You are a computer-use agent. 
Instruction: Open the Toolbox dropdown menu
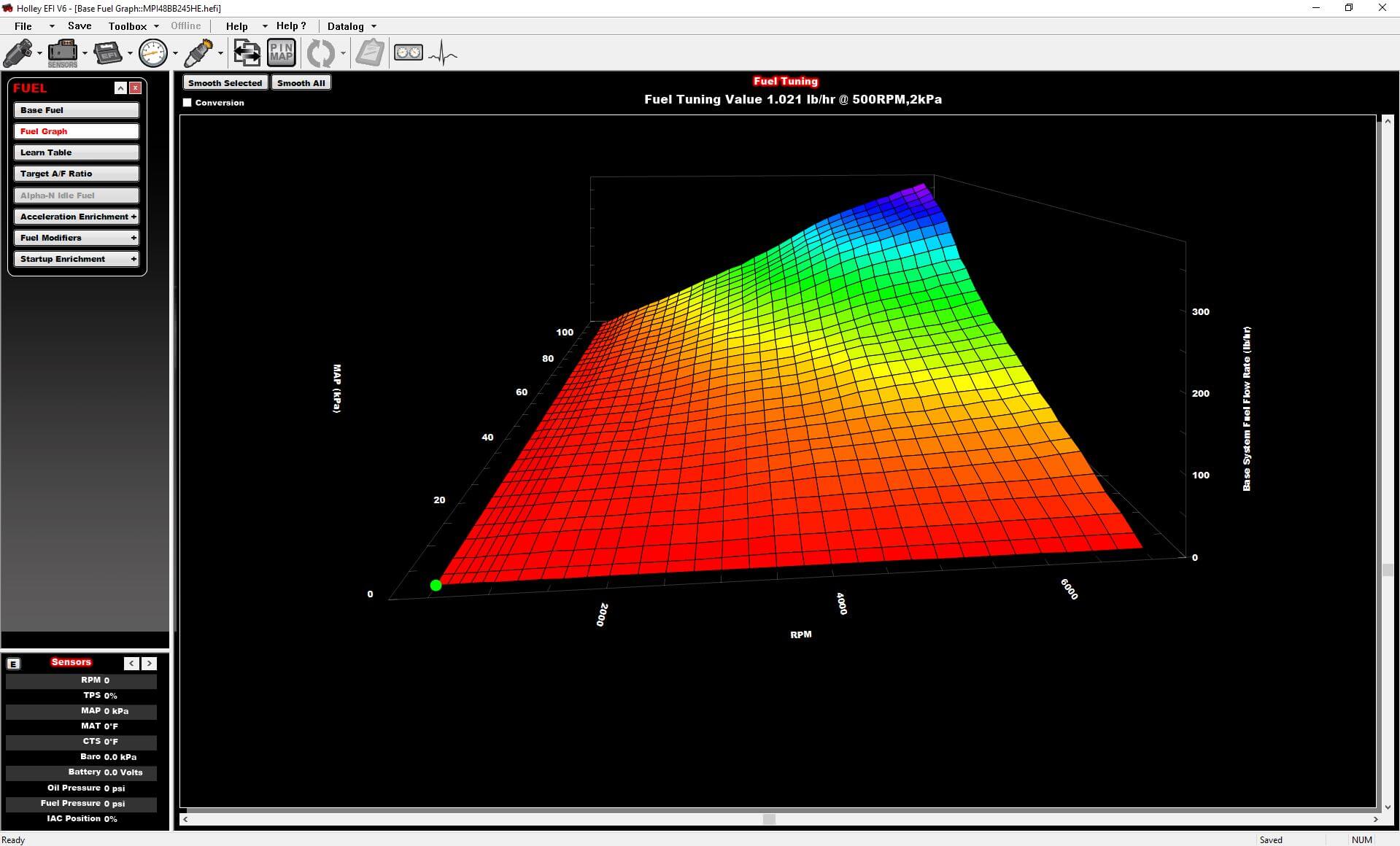127,26
